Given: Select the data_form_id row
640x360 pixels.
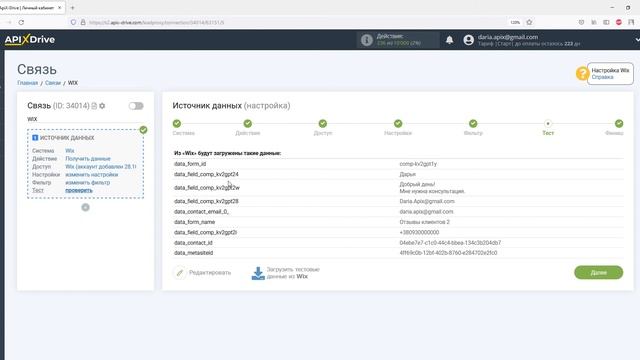Looking at the screenshot, I should coord(398,164).
